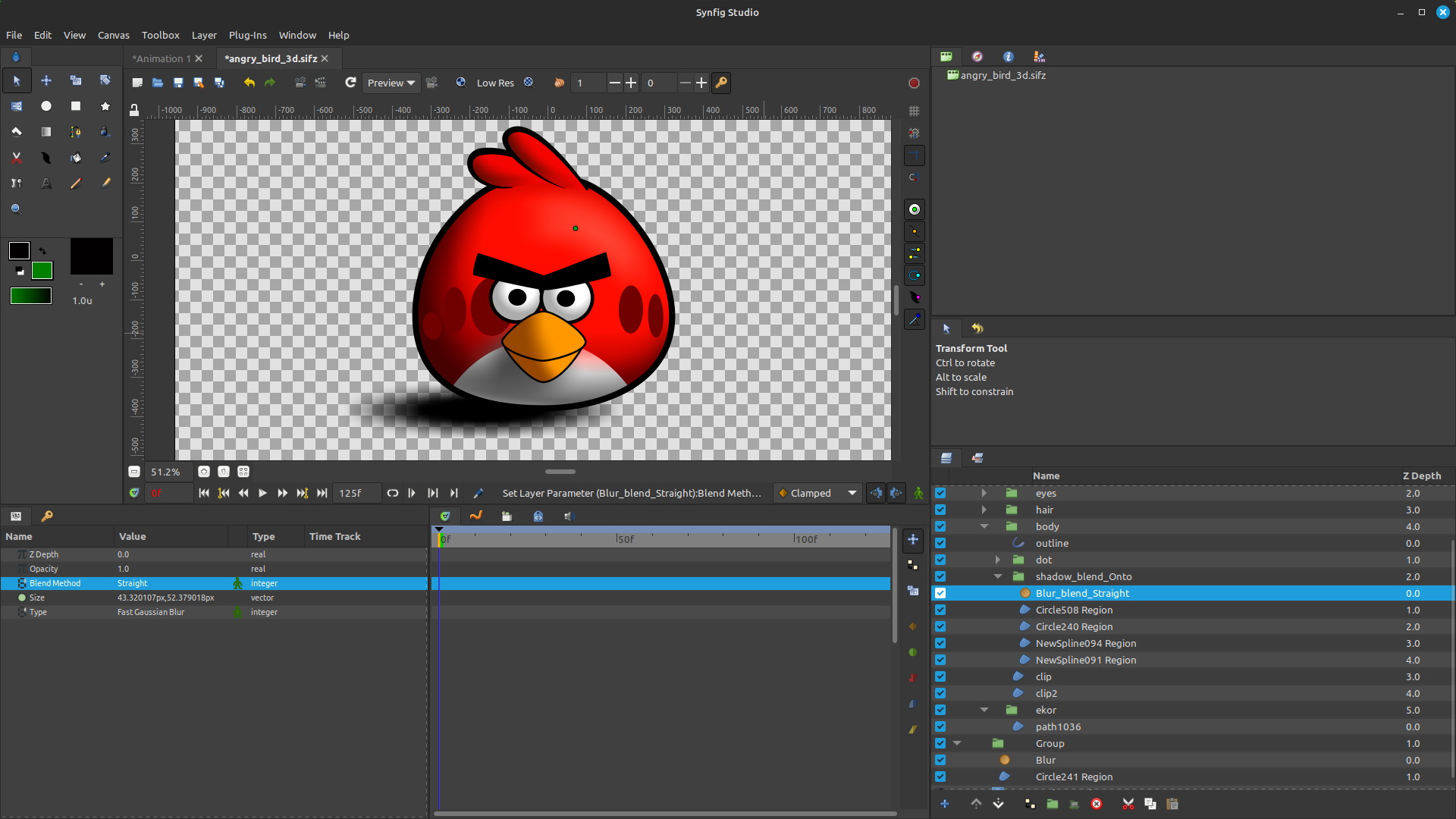
Task: Click the green fill color swatch
Action: [x=42, y=271]
